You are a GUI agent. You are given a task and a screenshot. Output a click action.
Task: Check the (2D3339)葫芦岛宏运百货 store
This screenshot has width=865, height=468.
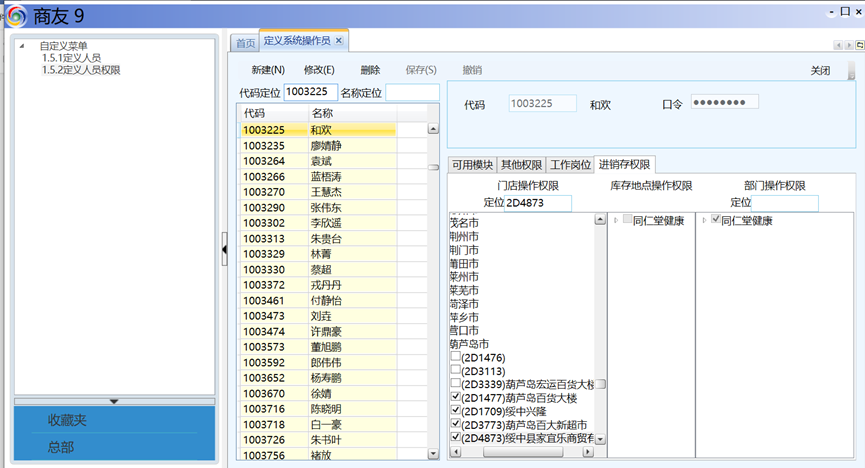455,383
